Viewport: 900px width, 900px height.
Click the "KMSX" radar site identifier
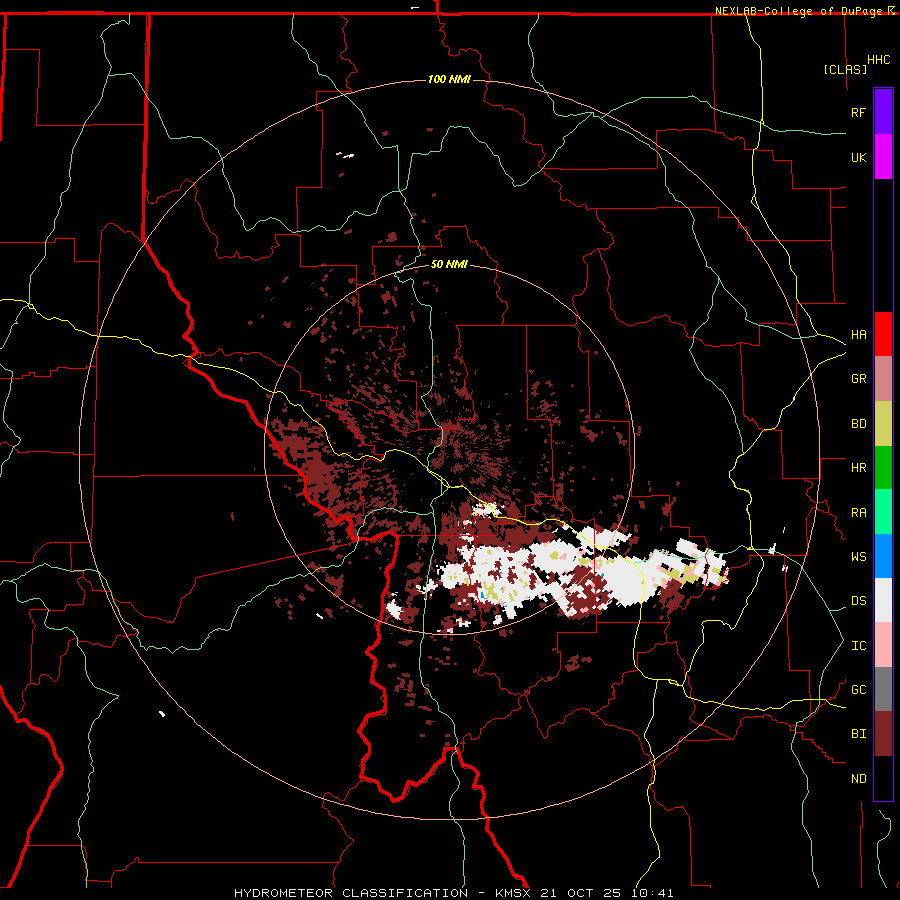(x=514, y=893)
